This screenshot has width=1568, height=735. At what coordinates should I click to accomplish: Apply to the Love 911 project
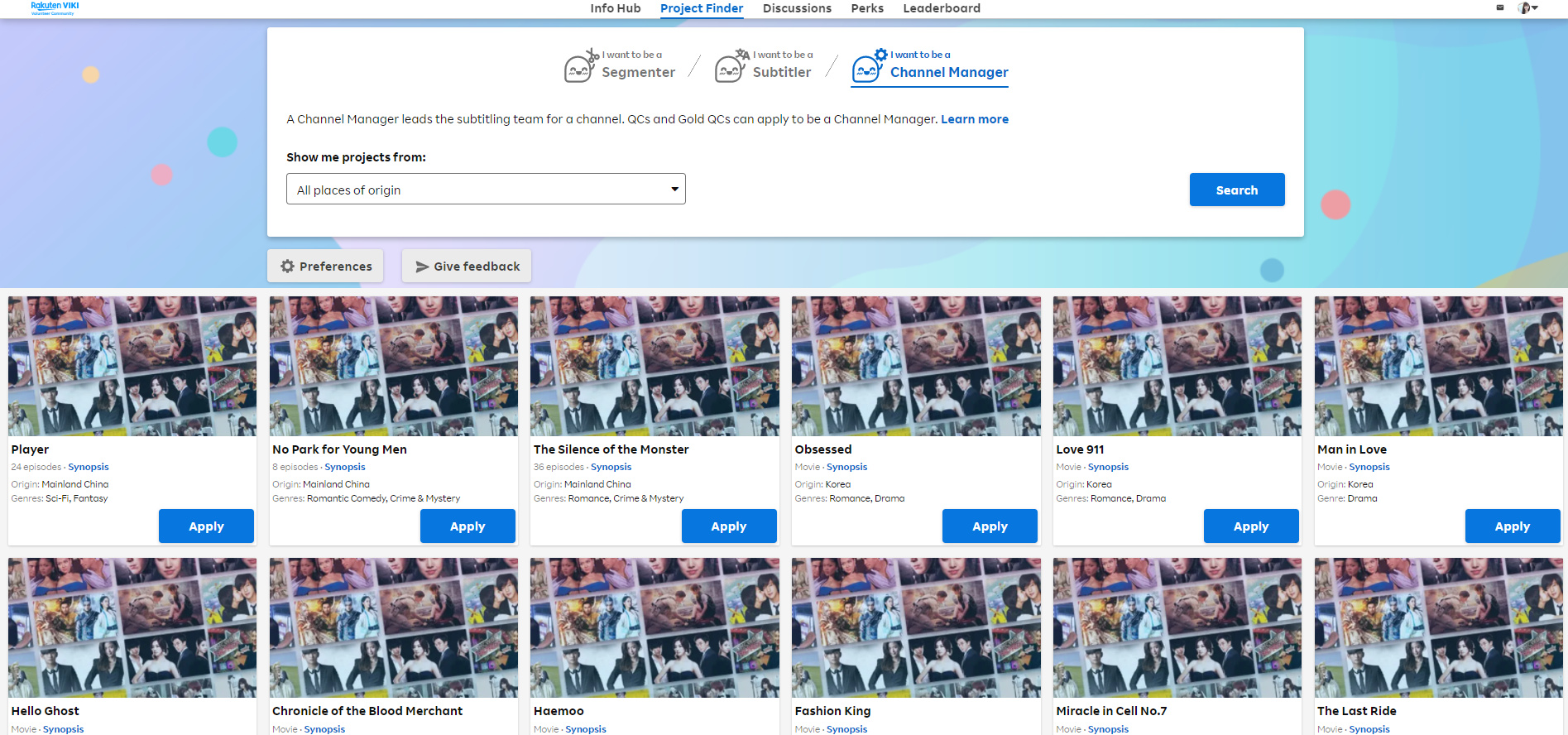[1250, 526]
